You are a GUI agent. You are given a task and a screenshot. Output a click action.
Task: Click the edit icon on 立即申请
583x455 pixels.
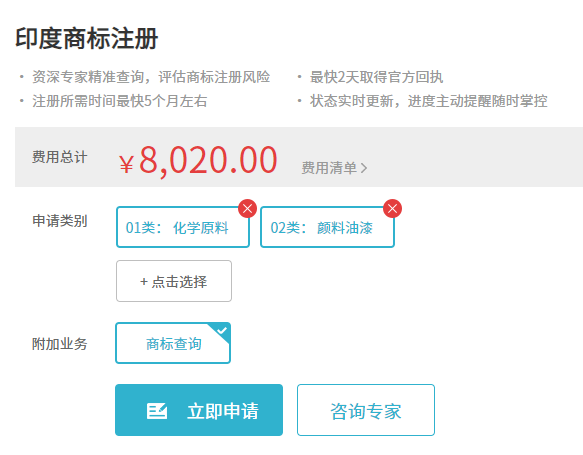(x=157, y=411)
